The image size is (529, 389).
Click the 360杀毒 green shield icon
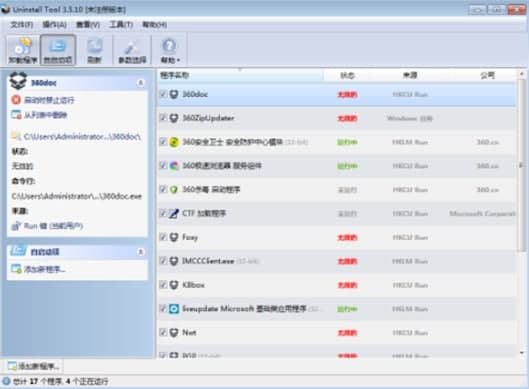point(174,190)
